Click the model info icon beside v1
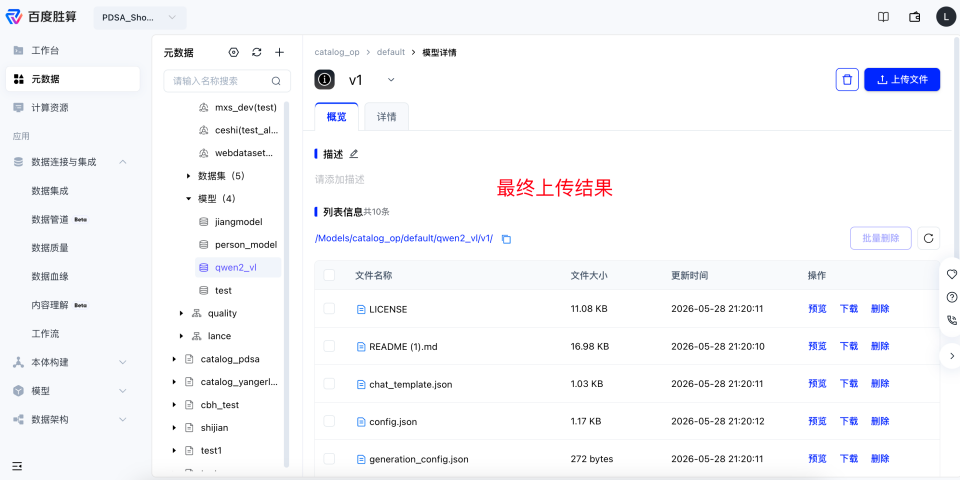 tap(324, 80)
